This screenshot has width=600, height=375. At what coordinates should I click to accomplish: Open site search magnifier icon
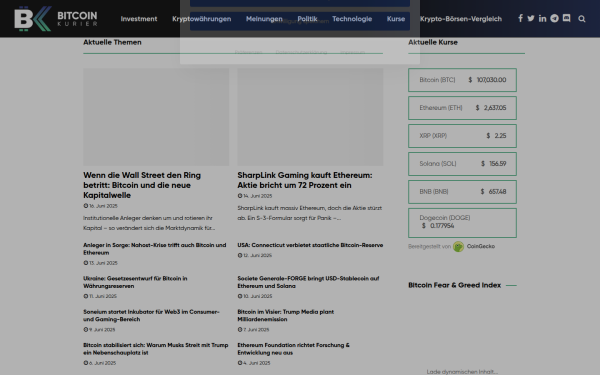(x=582, y=19)
